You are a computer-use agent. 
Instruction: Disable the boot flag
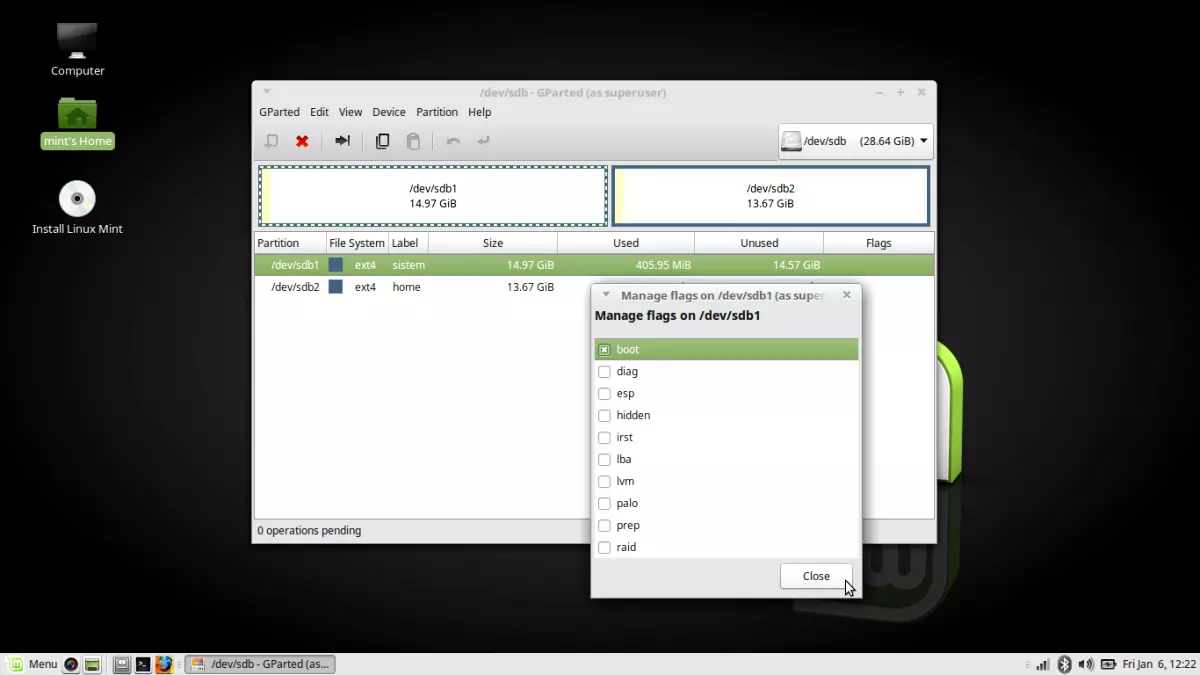click(605, 349)
